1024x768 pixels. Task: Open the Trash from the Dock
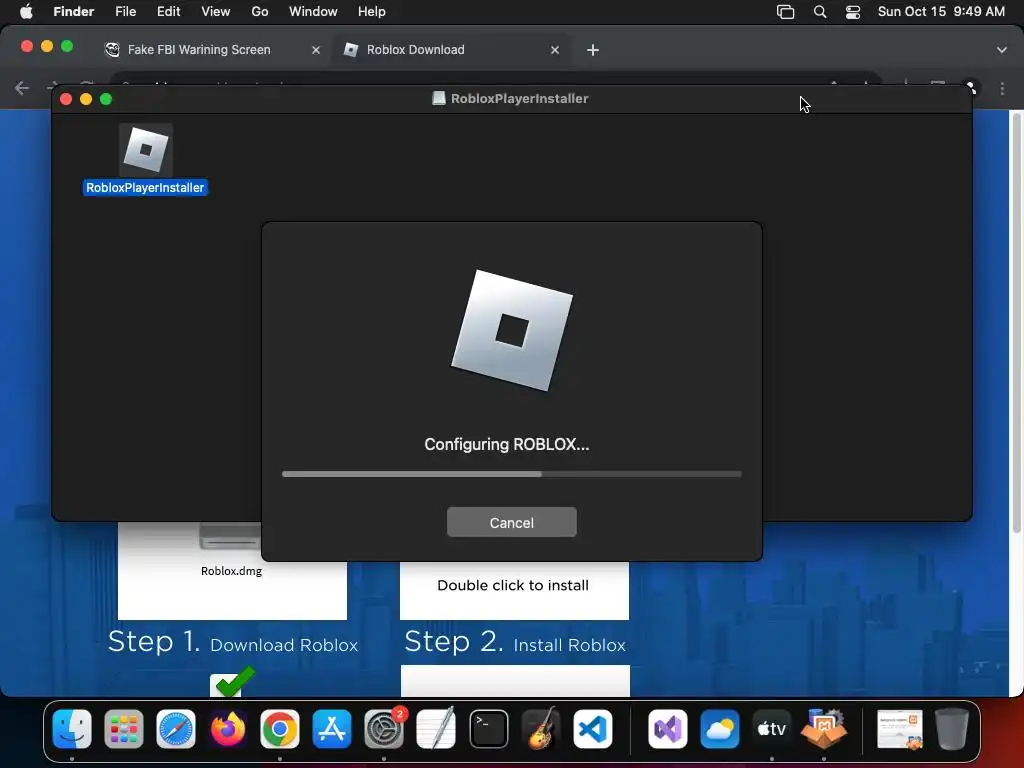tap(952, 729)
